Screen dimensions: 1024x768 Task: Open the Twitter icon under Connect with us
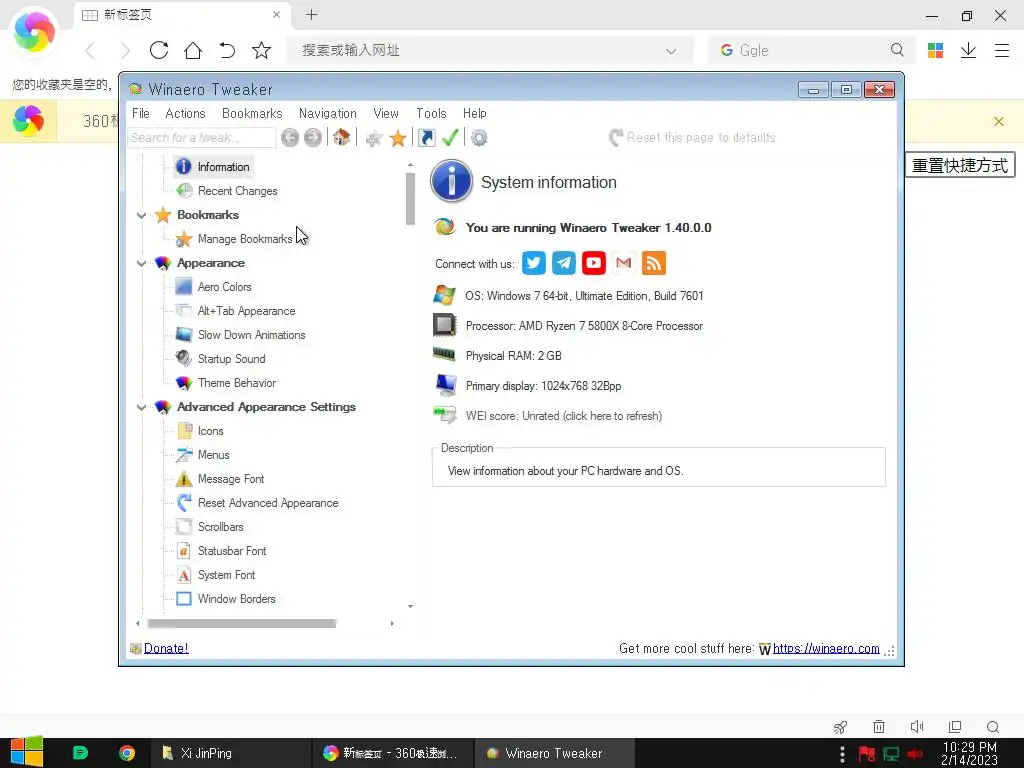click(x=534, y=263)
